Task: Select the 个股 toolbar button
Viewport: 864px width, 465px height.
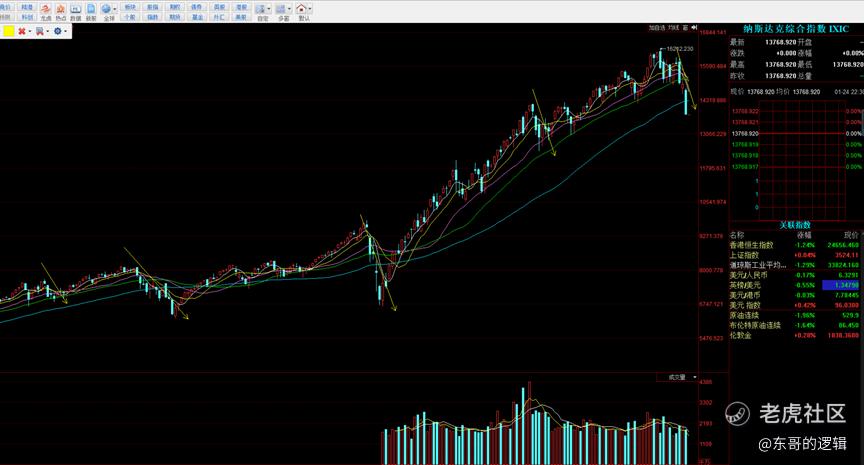Action: click(x=130, y=17)
